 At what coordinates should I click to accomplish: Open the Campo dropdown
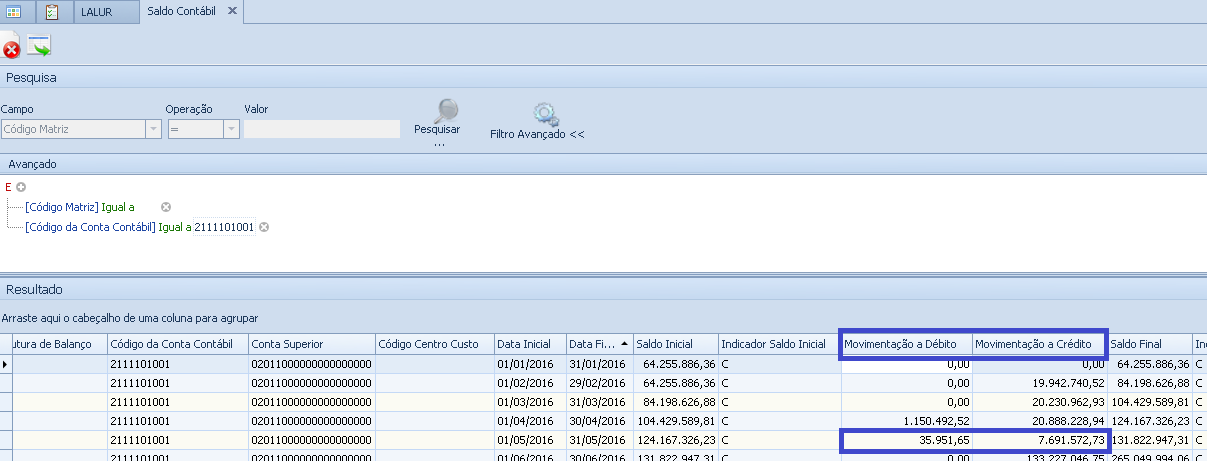click(x=153, y=129)
